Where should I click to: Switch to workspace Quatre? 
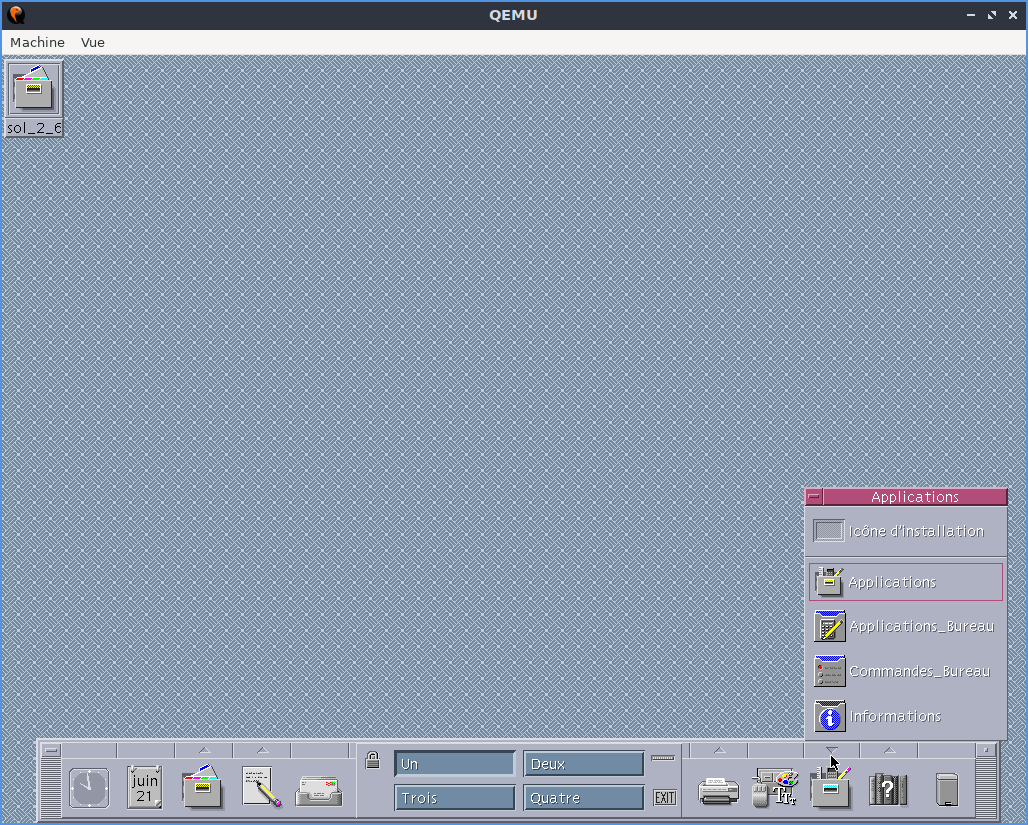tap(583, 798)
